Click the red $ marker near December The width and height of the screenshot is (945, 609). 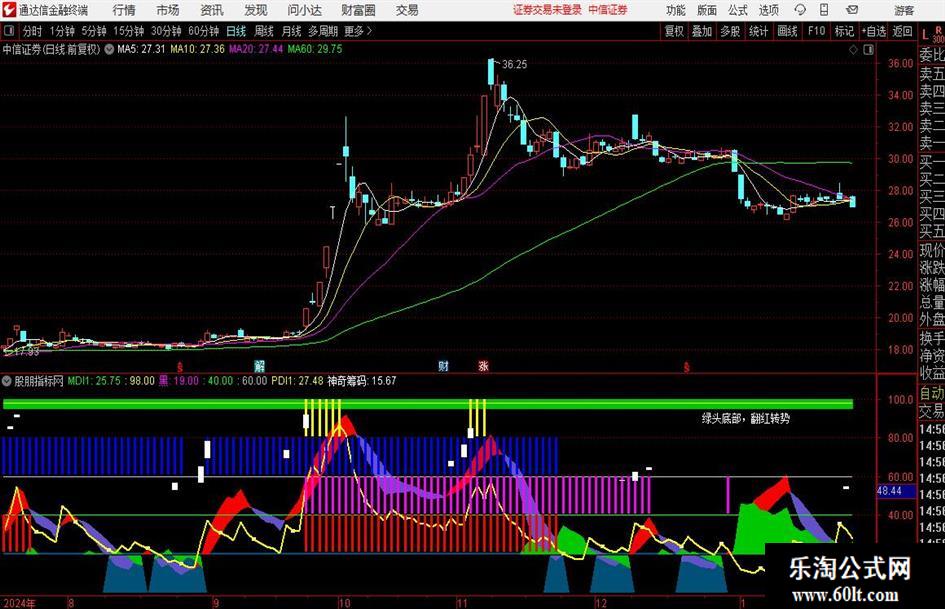tap(686, 367)
